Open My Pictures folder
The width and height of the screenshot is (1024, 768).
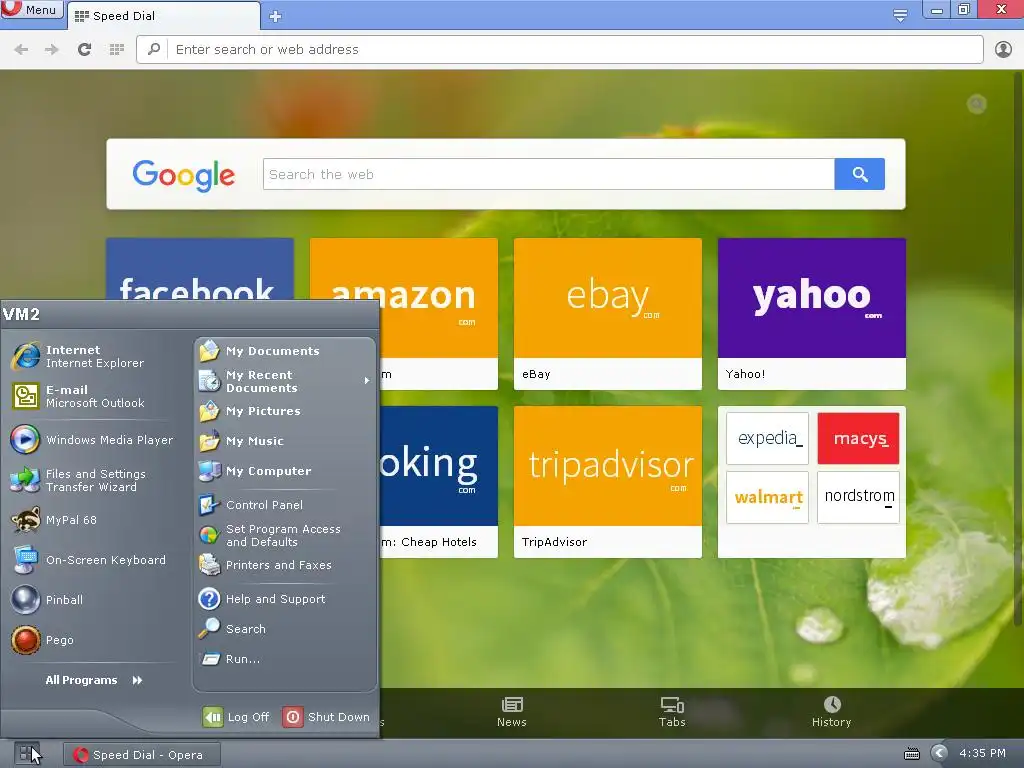tap(285, 411)
